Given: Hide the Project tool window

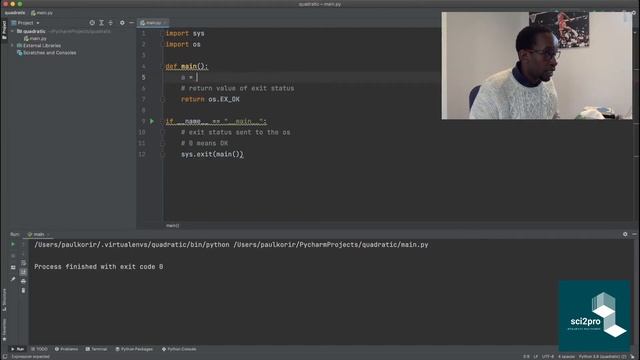Looking at the screenshot, I should [x=131, y=23].
